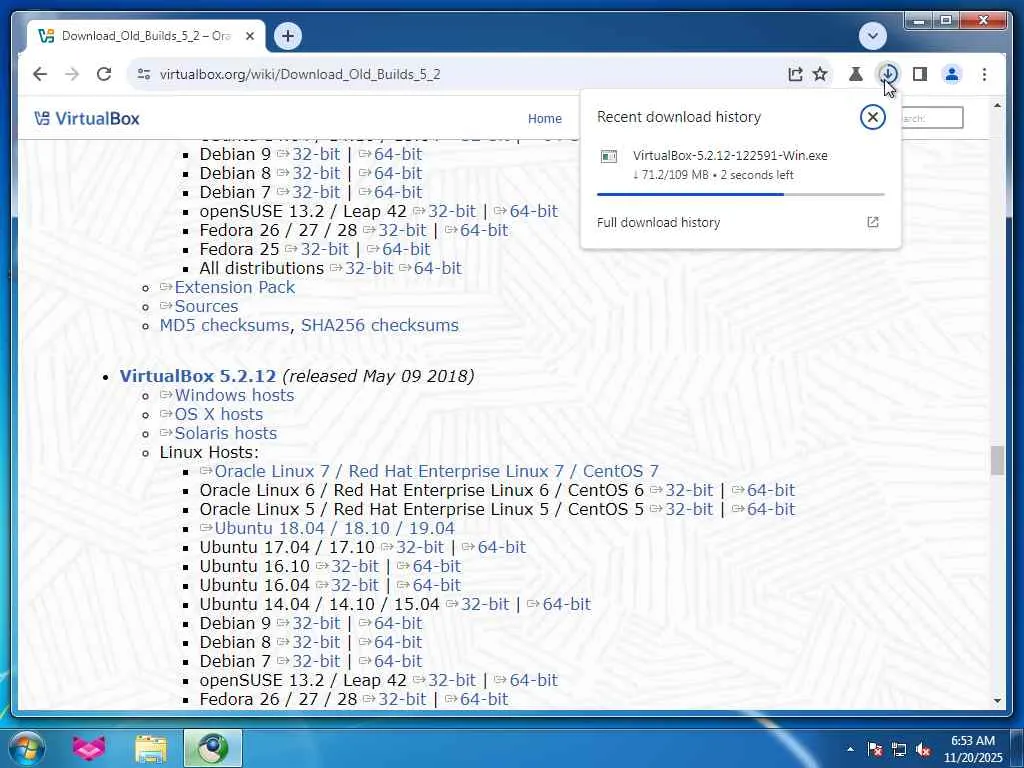This screenshot has width=1024, height=768.
Task: Toggle the side panel icon
Action: click(x=920, y=74)
